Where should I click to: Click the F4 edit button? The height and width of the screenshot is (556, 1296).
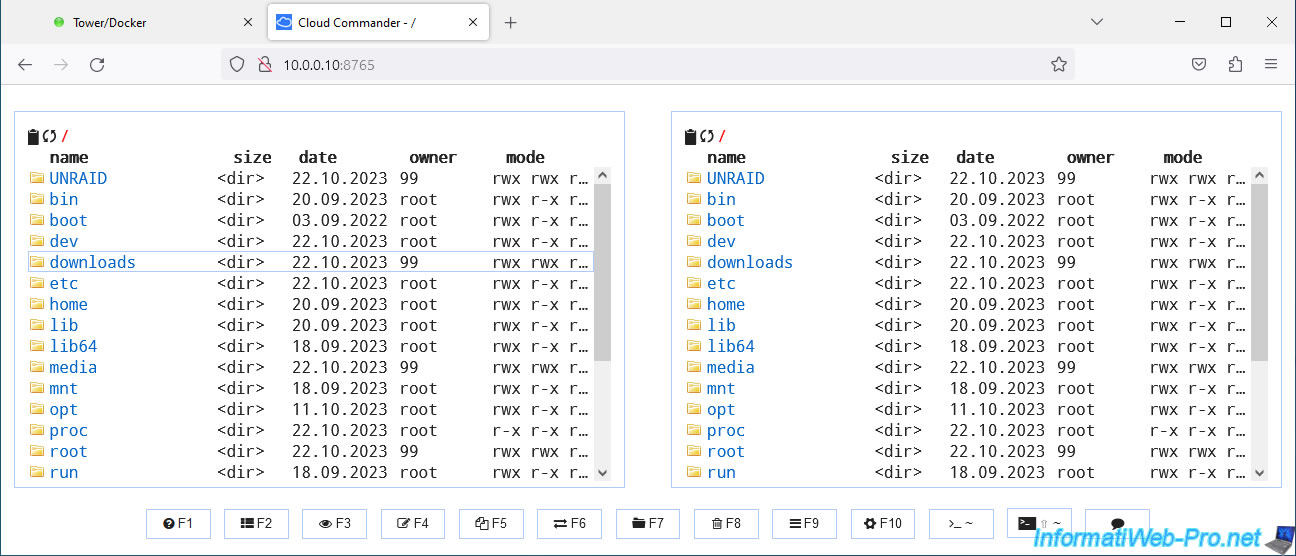(413, 523)
